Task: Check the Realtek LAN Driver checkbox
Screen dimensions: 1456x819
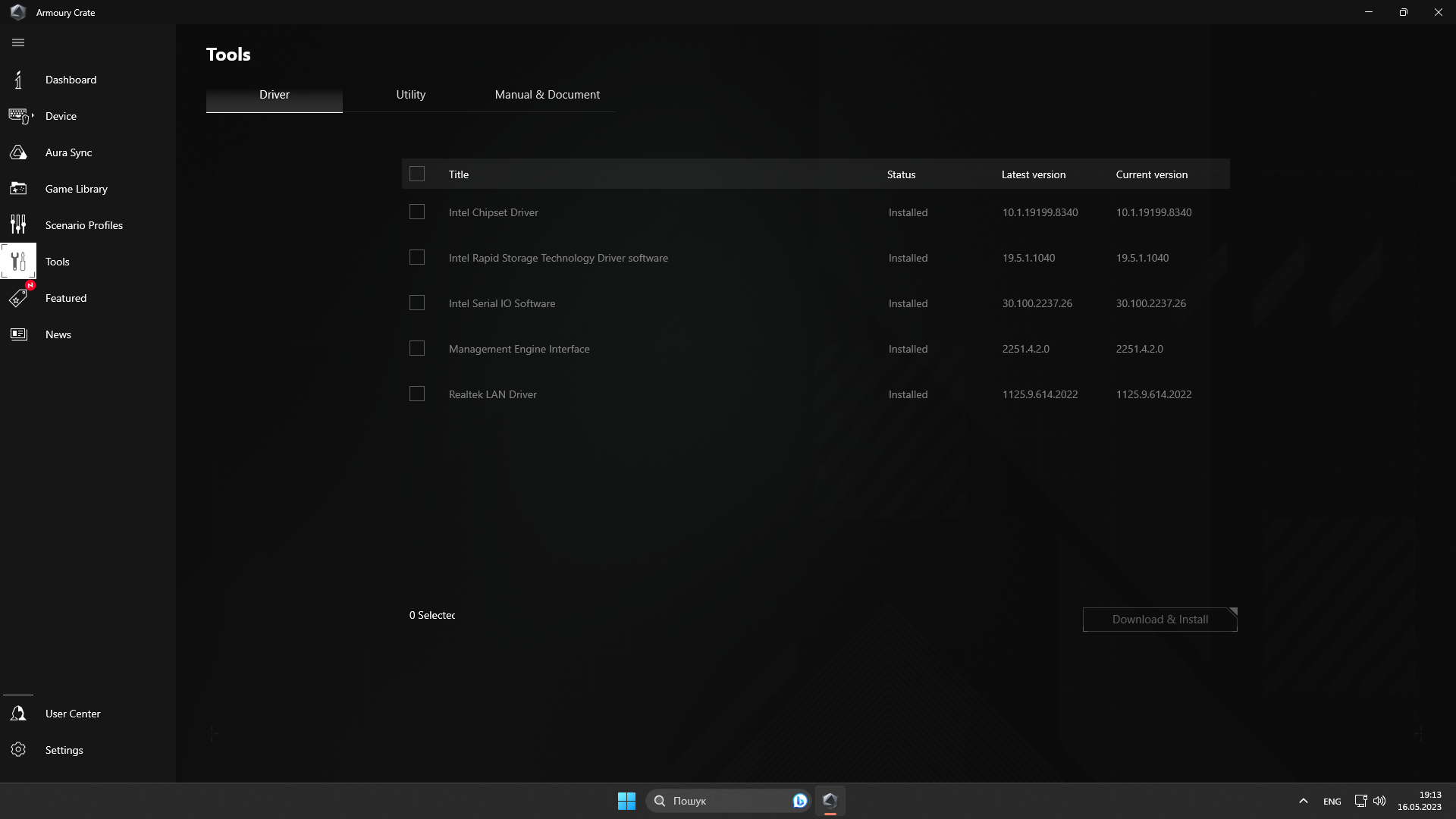Action: pos(417,394)
